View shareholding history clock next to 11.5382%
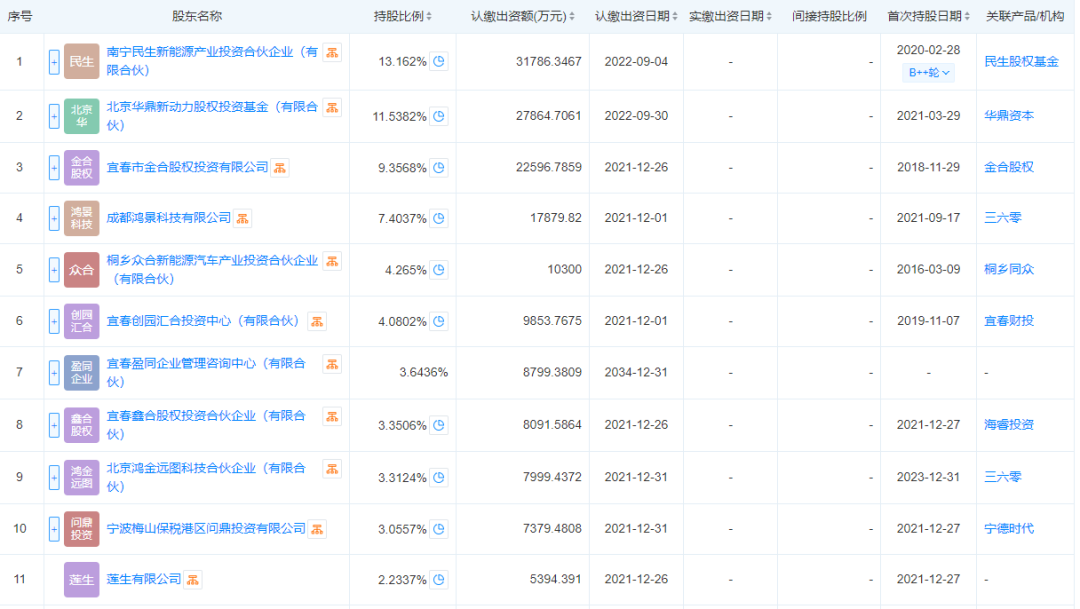The width and height of the screenshot is (1080, 609). (439, 116)
